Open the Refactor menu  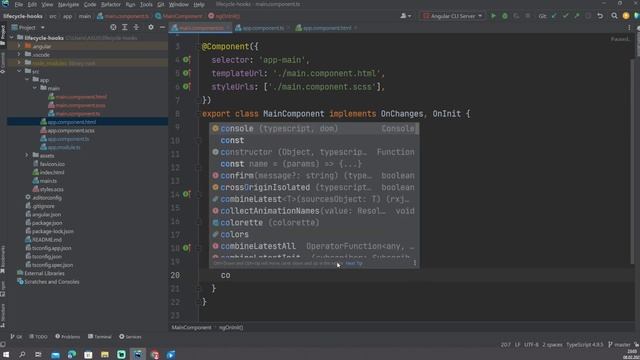111,4
